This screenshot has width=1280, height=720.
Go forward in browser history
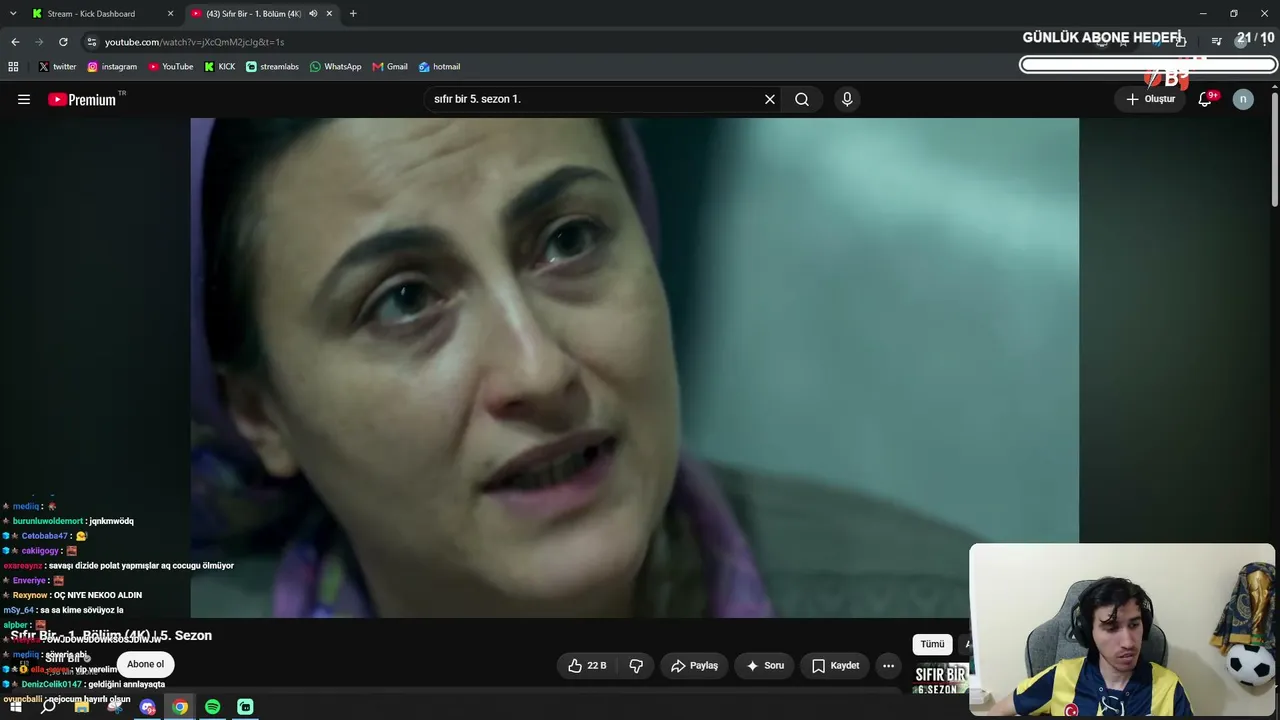pos(39,42)
